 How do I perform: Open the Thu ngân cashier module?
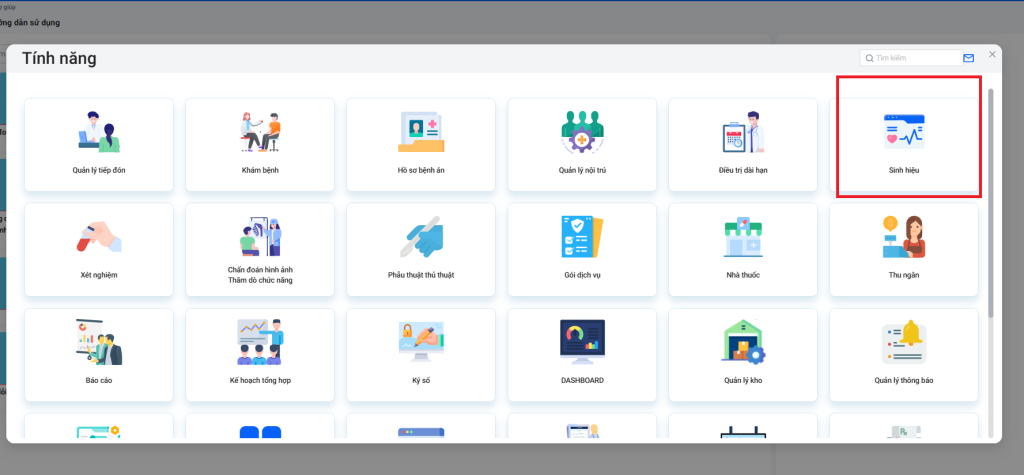[903, 249]
